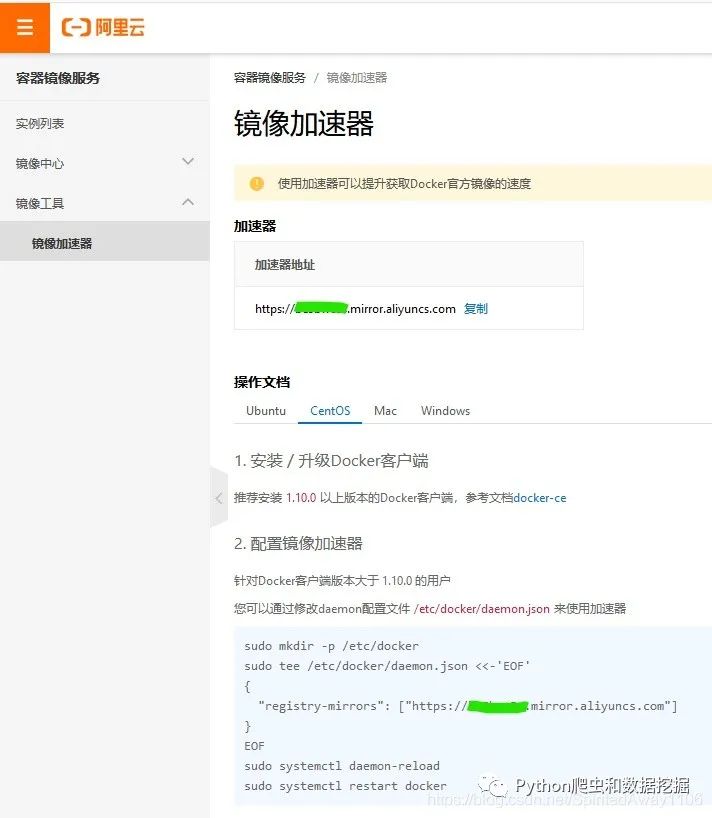The image size is (712, 818).
Task: Click the 容器镜像服务 sidebar title
Action: (58, 78)
